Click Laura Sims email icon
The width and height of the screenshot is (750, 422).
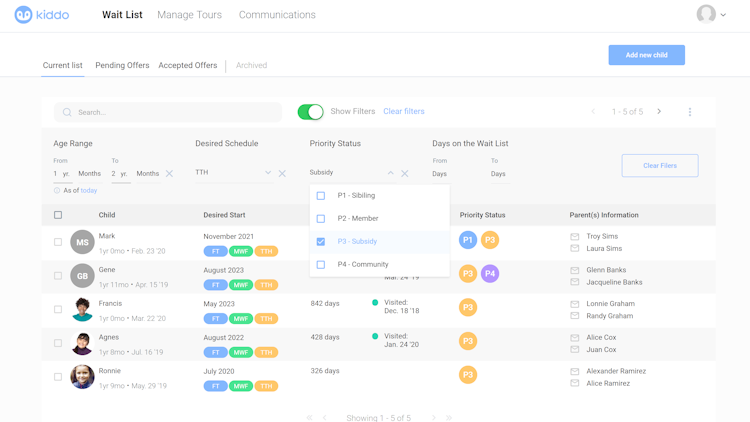click(x=575, y=248)
